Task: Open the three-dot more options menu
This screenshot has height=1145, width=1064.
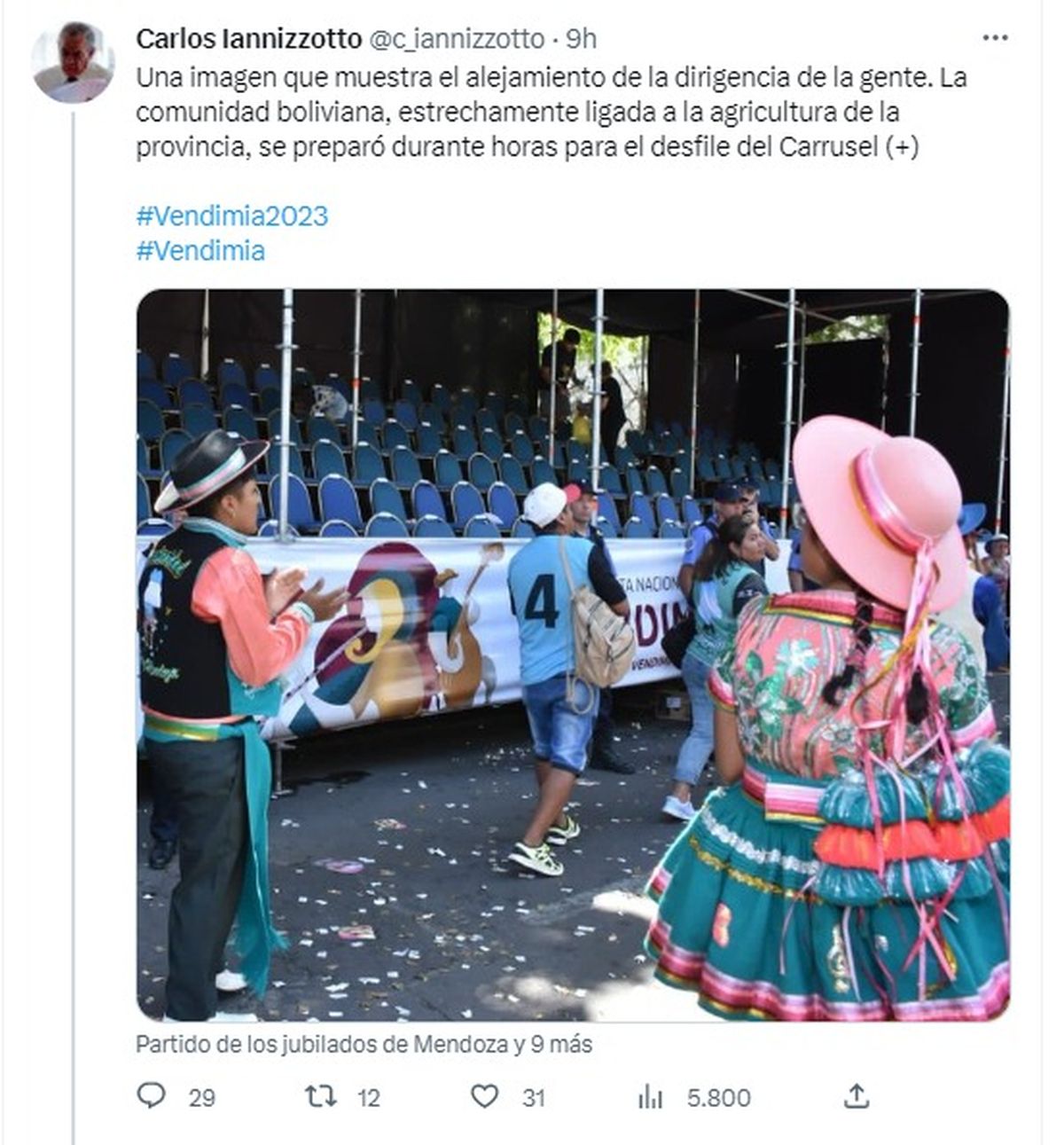Action: coord(996,37)
